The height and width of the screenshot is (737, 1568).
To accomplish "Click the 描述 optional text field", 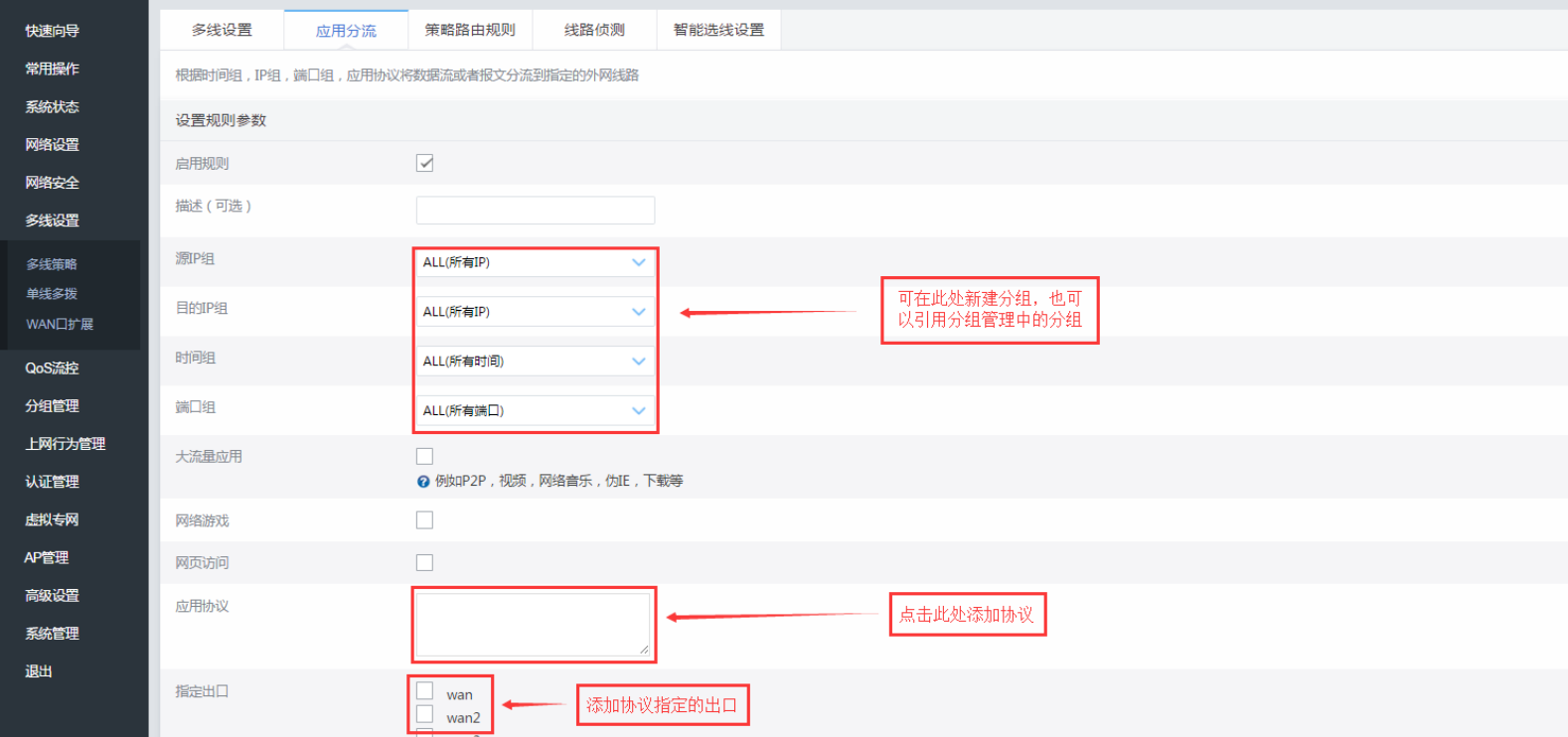I will (x=535, y=211).
